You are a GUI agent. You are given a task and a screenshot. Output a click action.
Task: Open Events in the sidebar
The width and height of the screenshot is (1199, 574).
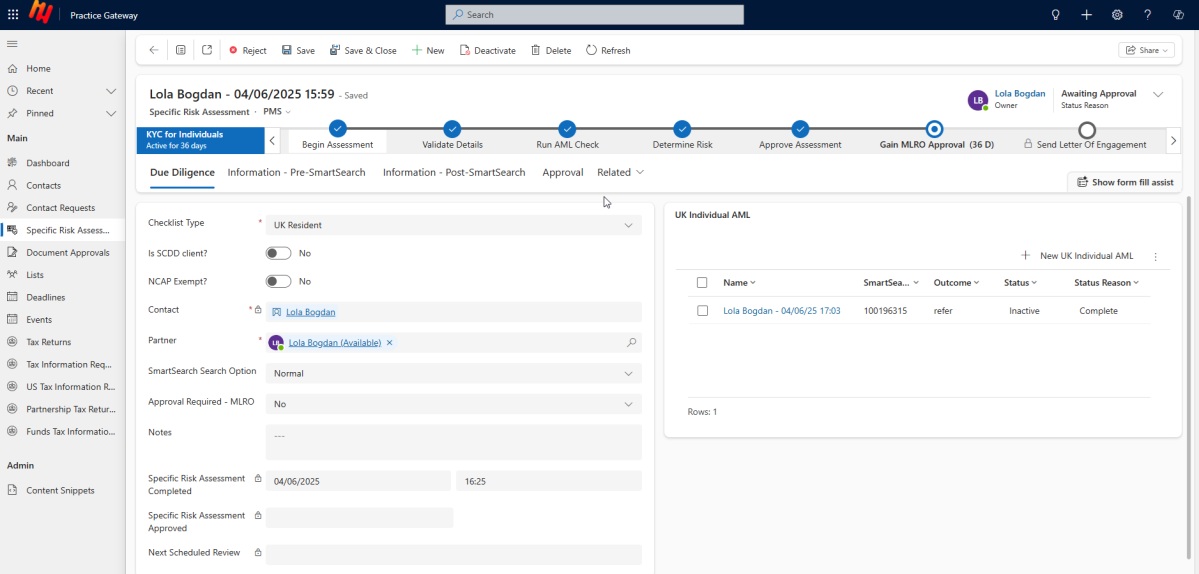39,319
